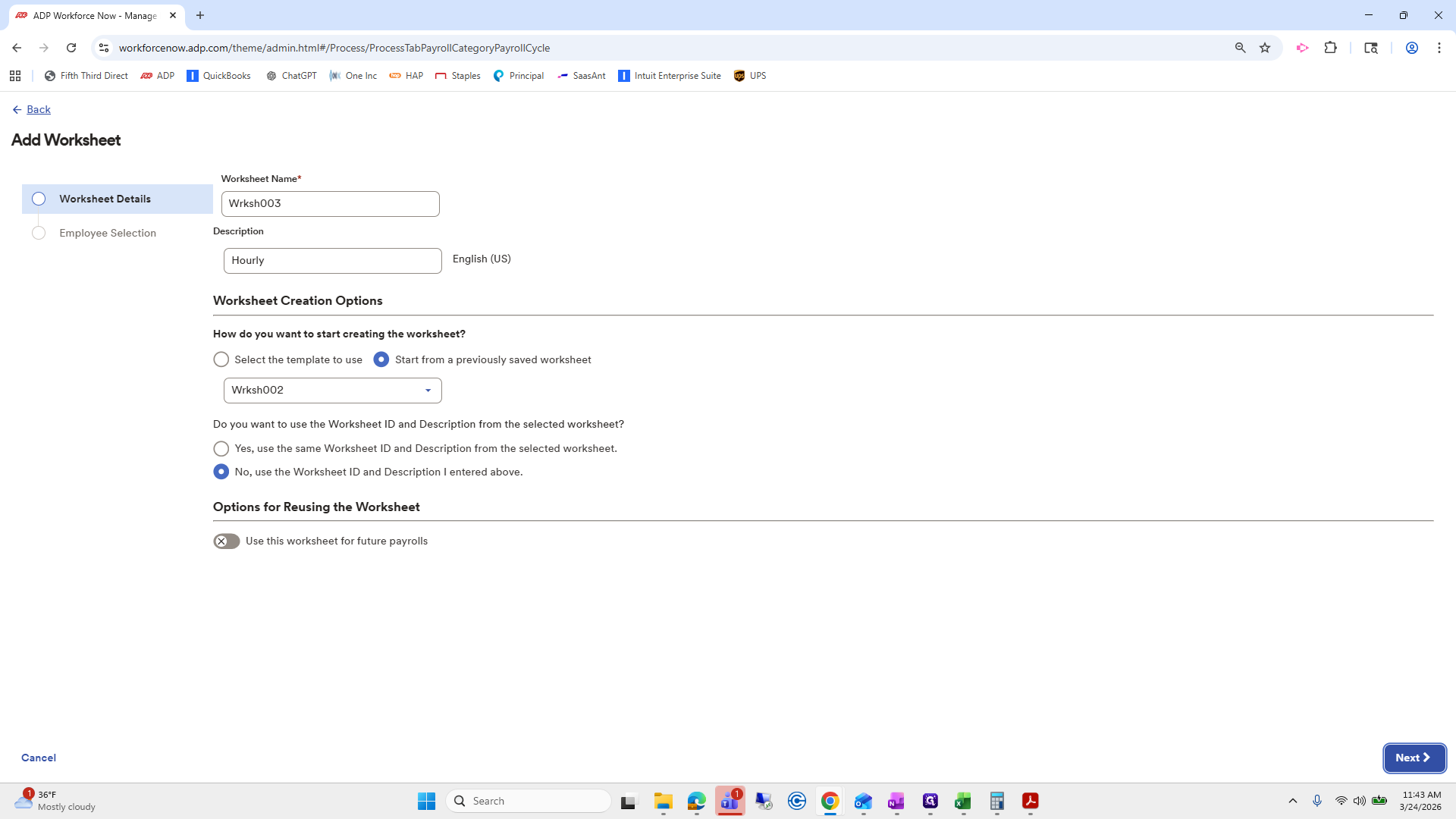Open the Fifth Third Direct bookmark
Image resolution: width=1456 pixels, height=819 pixels.
pos(86,75)
